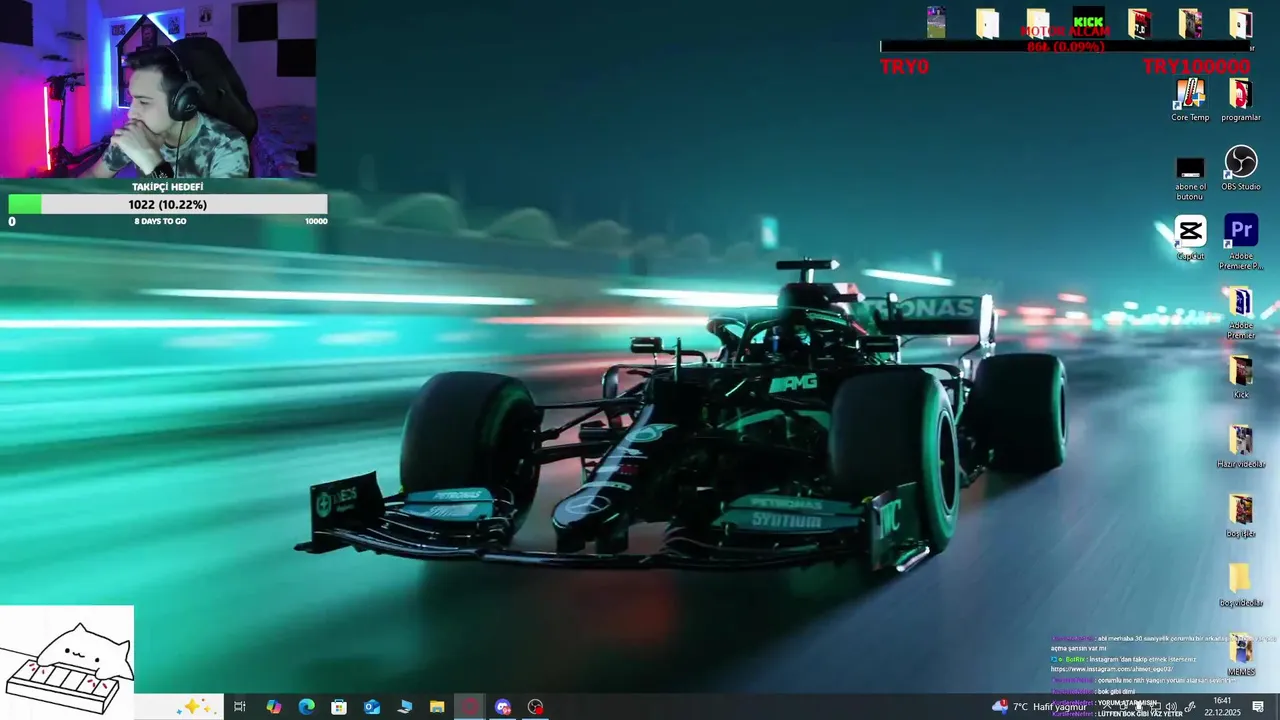Open the programlar folder on desktop
The height and width of the screenshot is (720, 1280).
tap(1241, 98)
